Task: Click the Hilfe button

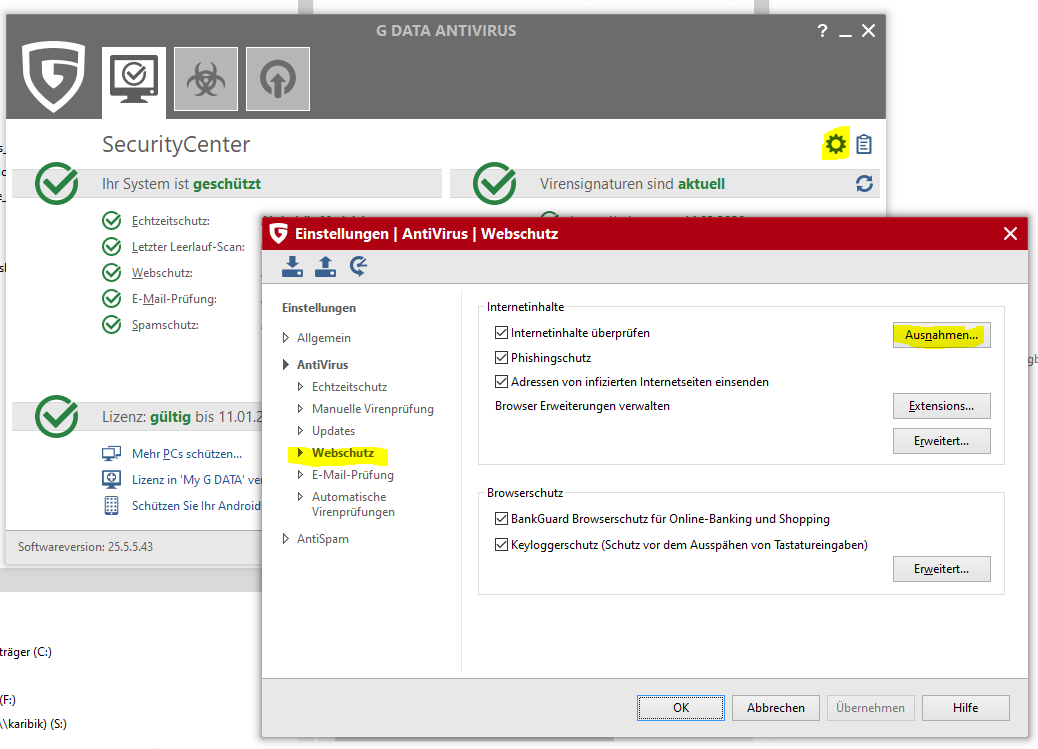Action: tap(965, 707)
